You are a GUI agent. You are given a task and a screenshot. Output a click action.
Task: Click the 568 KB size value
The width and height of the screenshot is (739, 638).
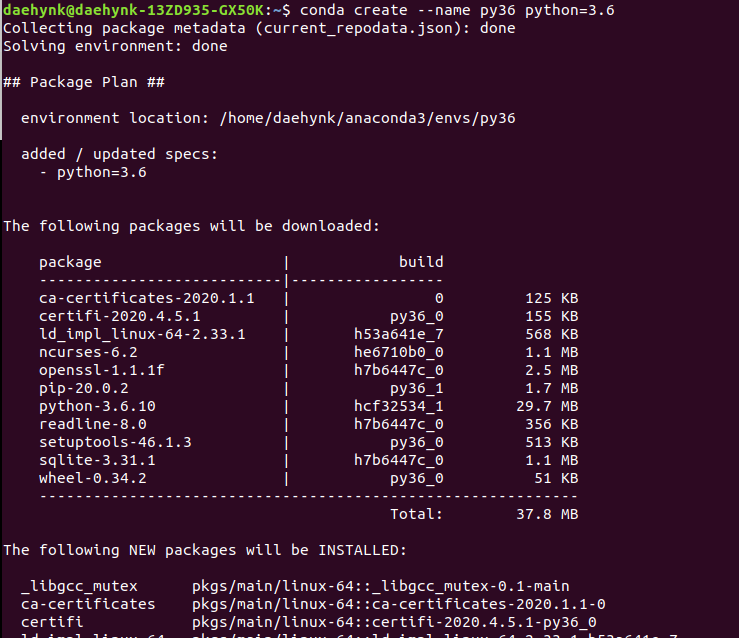552,335
